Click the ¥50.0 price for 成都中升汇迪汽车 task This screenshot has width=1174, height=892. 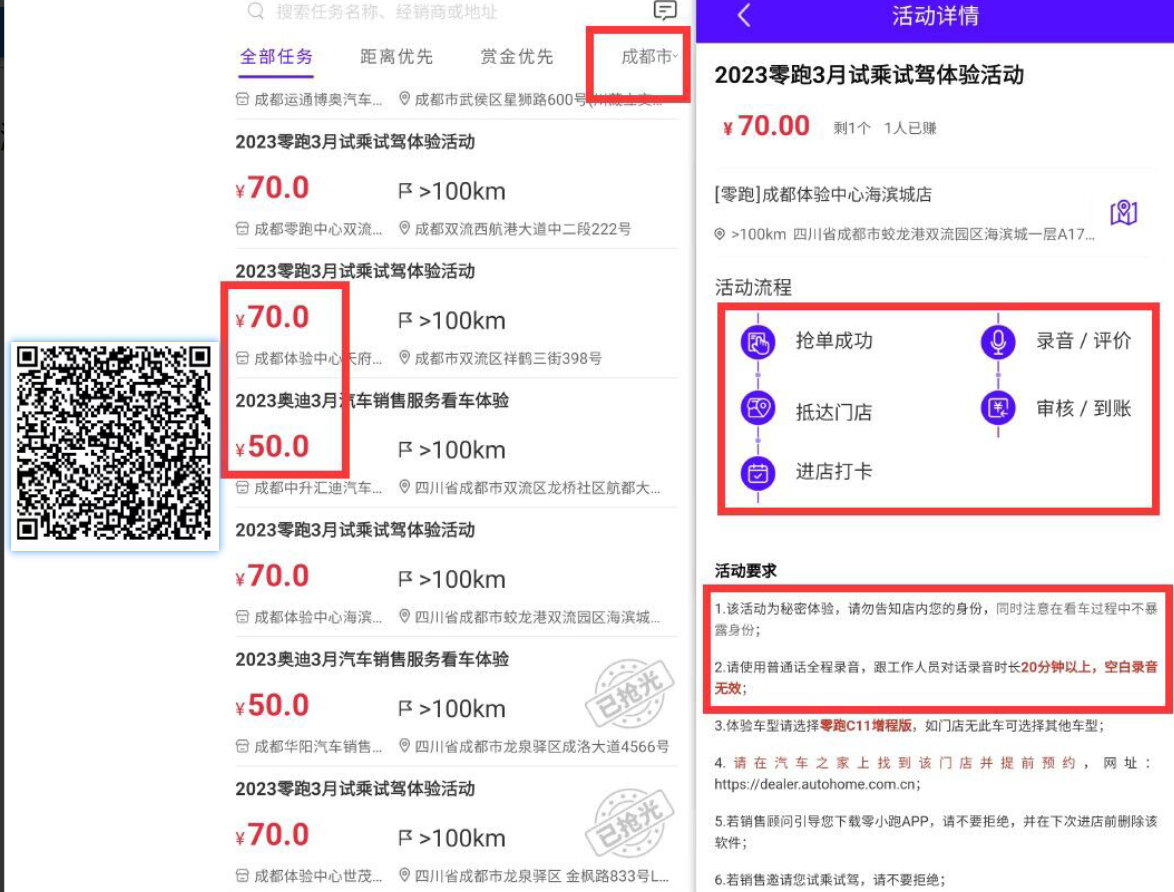click(273, 446)
